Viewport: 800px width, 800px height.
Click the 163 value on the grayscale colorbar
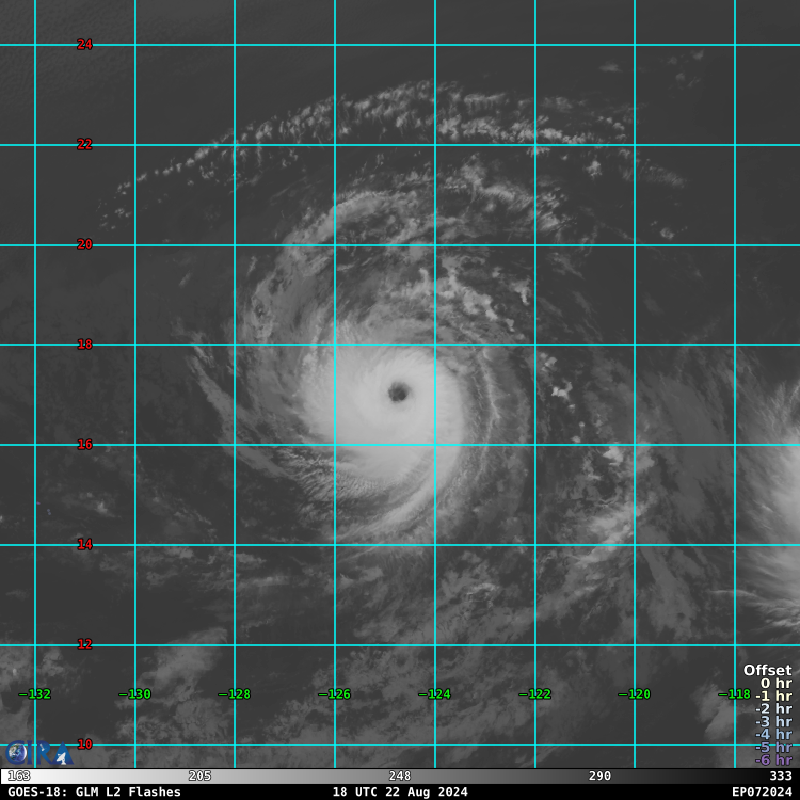(x=19, y=776)
